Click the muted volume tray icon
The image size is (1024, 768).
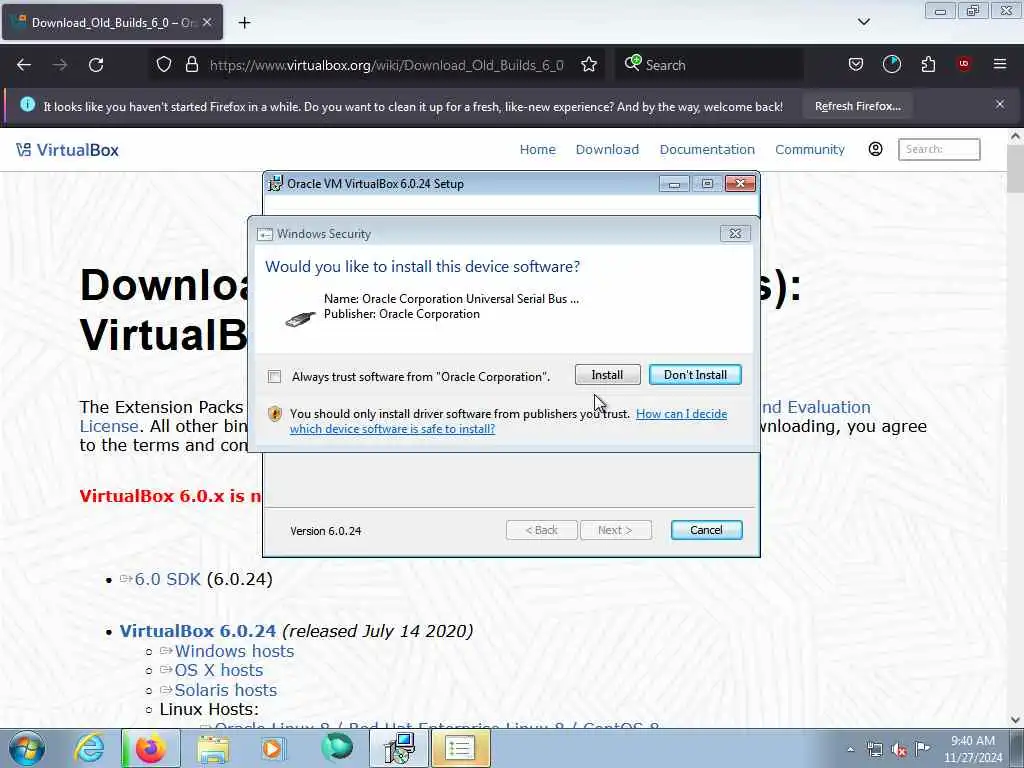pos(899,750)
